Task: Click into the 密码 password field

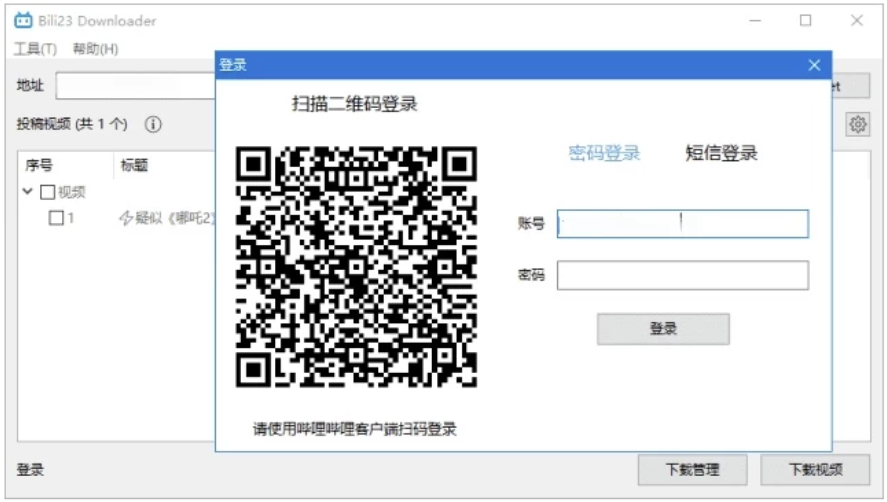Action: (682, 275)
